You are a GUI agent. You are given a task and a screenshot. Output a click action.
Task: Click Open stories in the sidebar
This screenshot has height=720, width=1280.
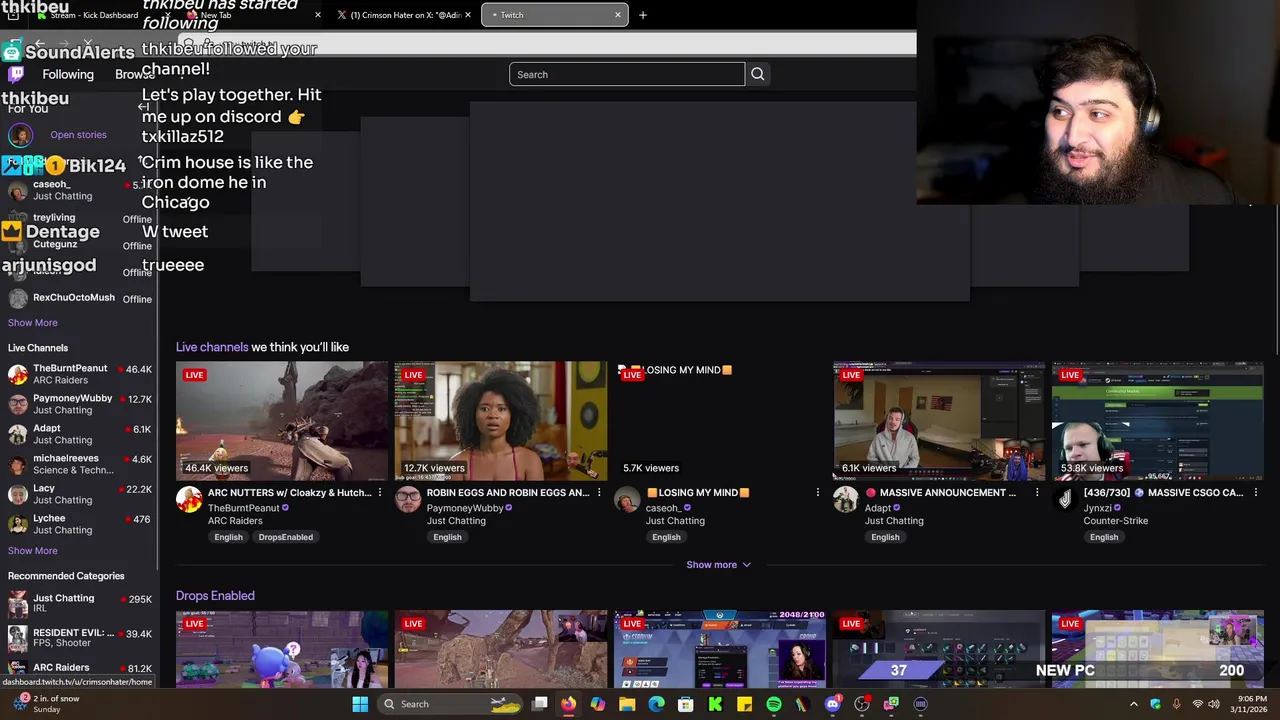point(78,135)
